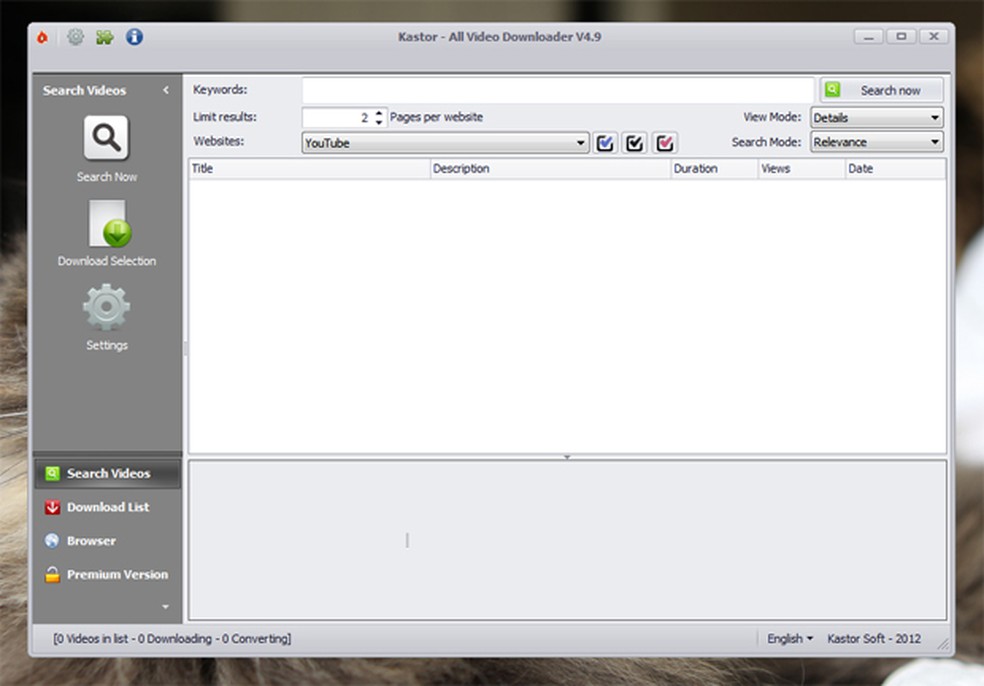984x686 pixels.
Task: Sort by the Title column header
Action: pos(309,168)
